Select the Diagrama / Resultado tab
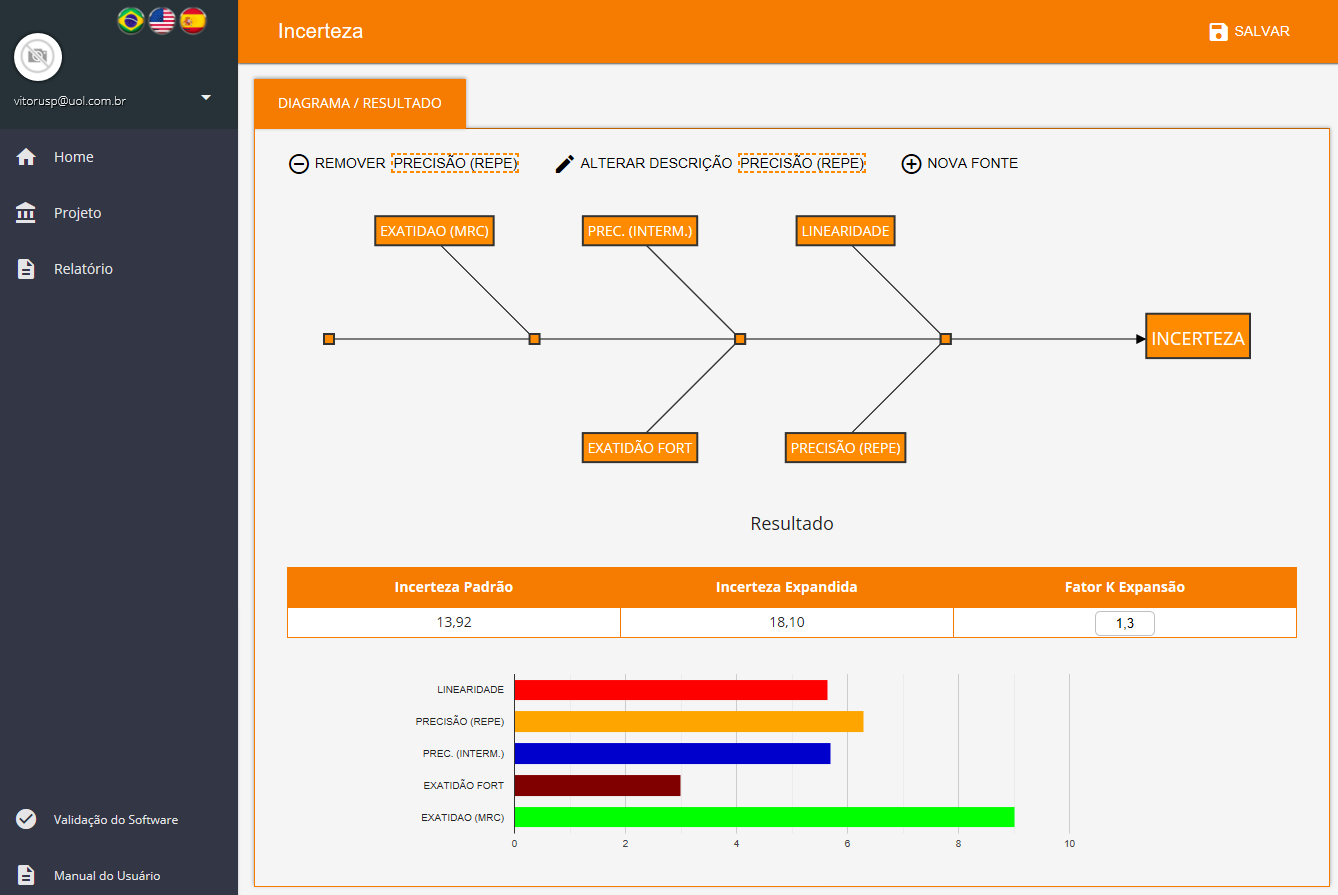This screenshot has width=1338, height=895. pos(360,103)
